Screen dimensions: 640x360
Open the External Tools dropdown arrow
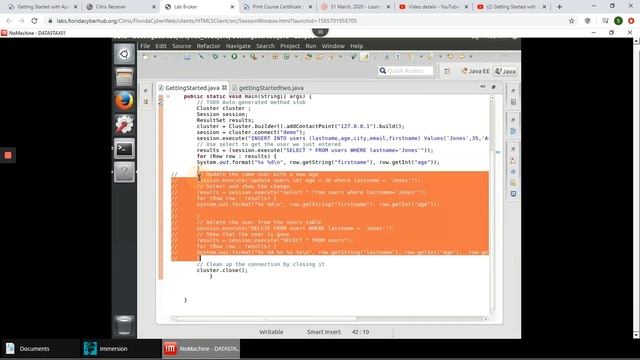click(263, 57)
